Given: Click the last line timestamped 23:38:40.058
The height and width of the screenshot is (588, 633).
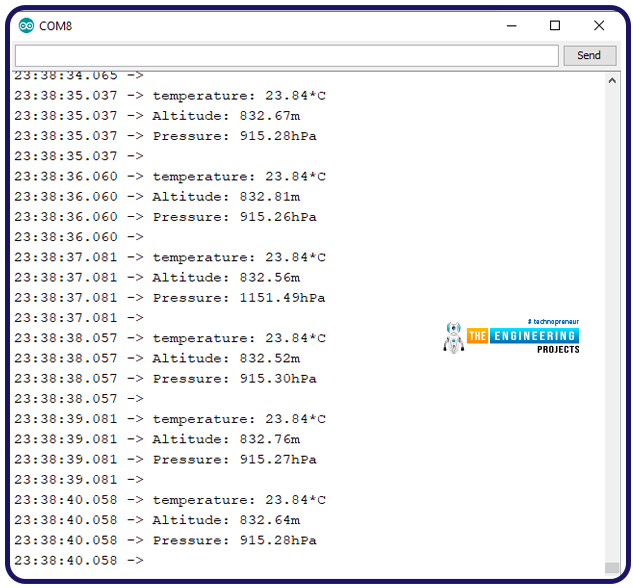Looking at the screenshot, I should coord(78,561).
